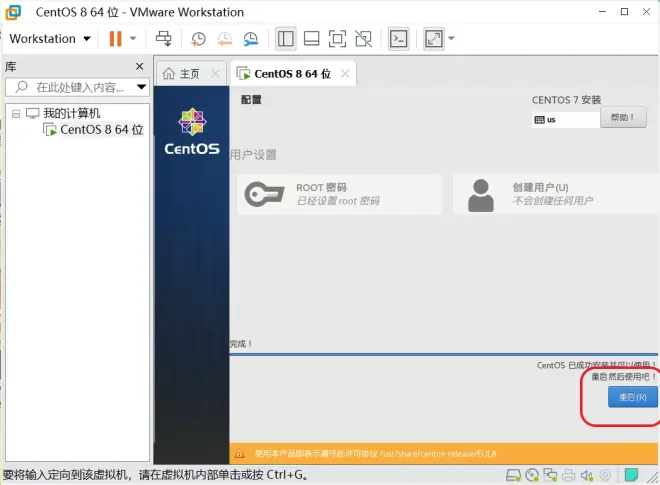Take a snapshot of the VM
Image resolution: width=660 pixels, height=485 pixels.
[198, 39]
